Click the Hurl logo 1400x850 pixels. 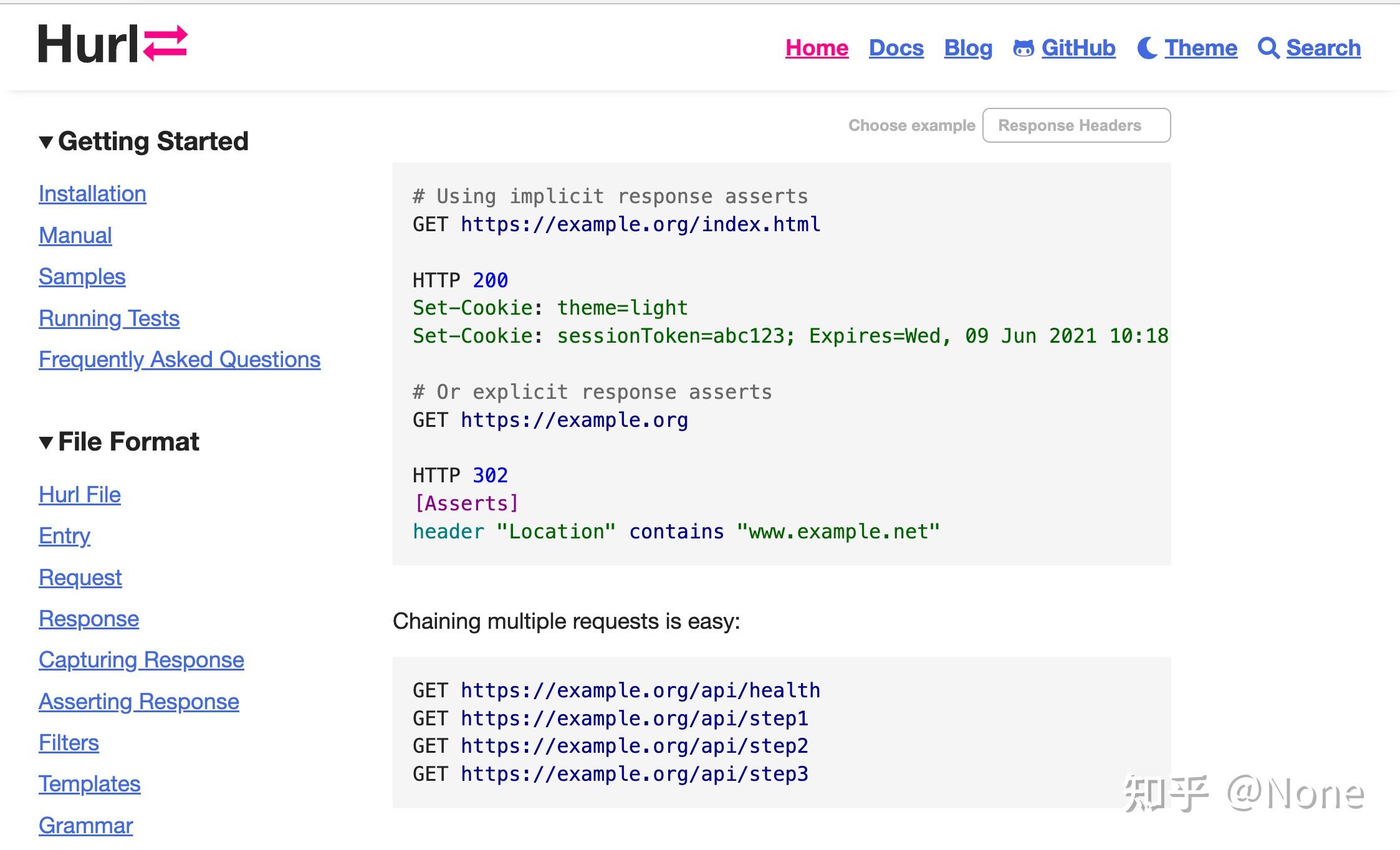(113, 44)
